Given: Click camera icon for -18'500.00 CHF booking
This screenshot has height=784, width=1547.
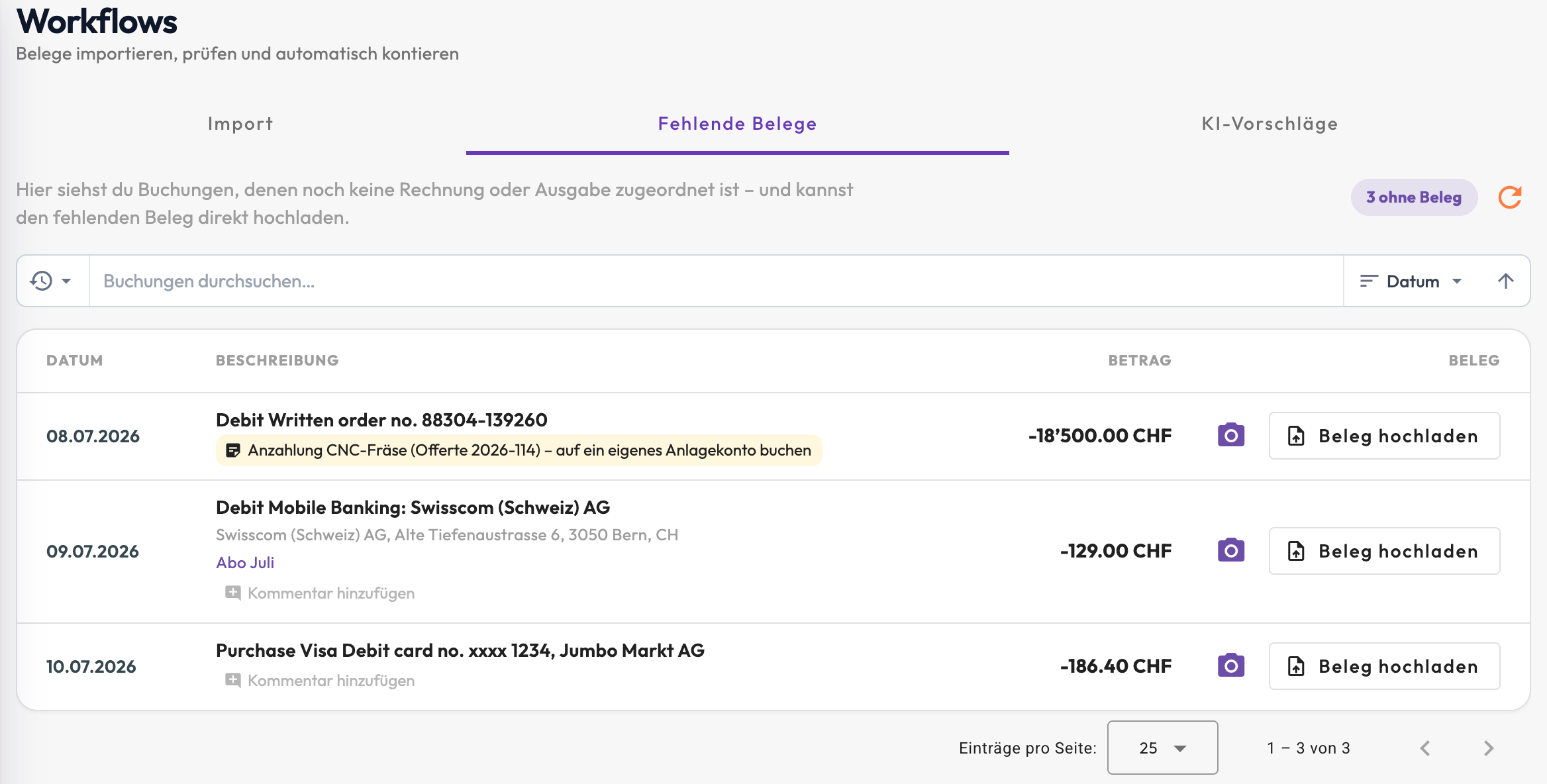Looking at the screenshot, I should [1231, 435].
